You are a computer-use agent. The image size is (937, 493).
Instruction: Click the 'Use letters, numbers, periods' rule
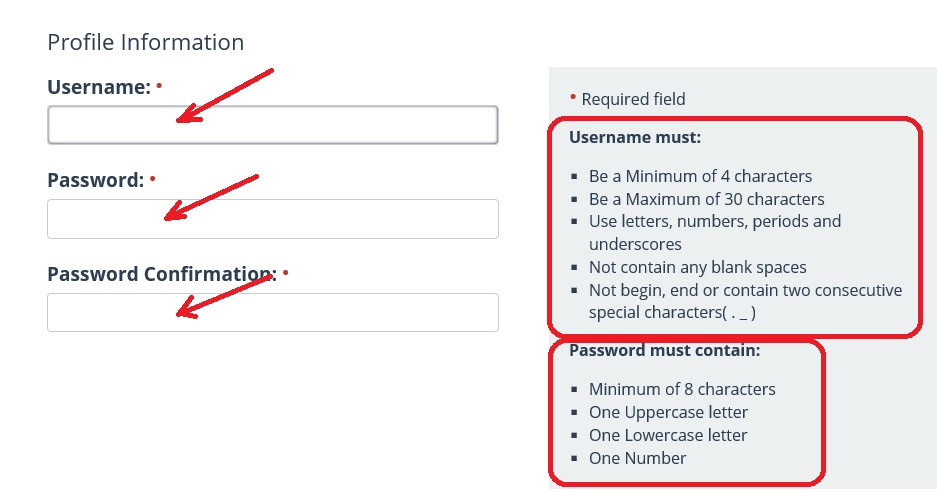click(714, 221)
